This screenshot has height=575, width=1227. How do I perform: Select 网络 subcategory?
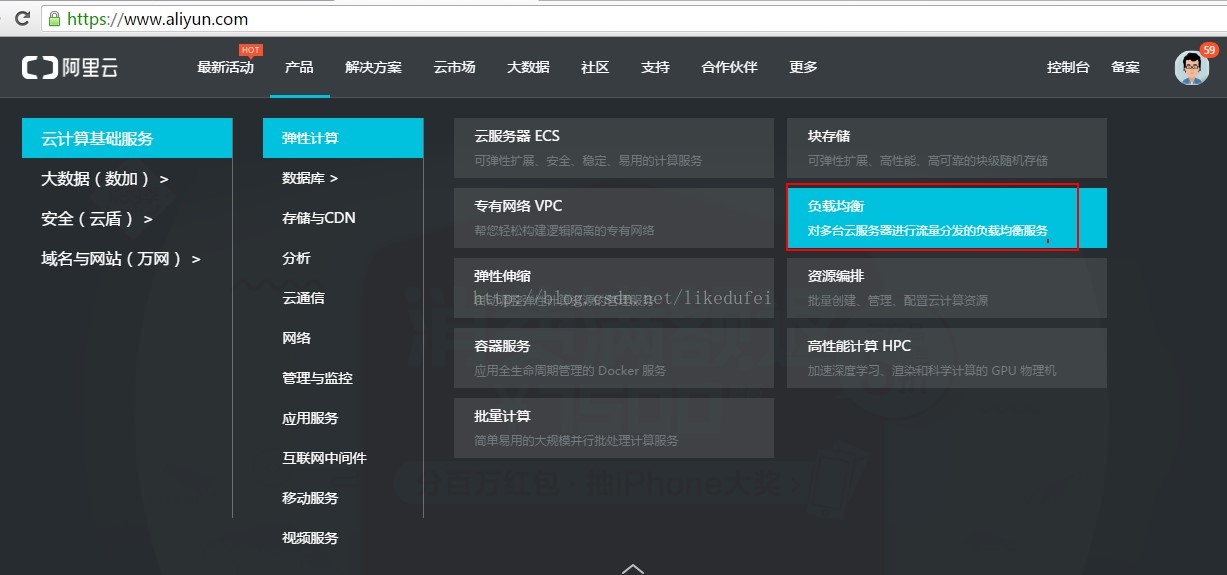296,338
